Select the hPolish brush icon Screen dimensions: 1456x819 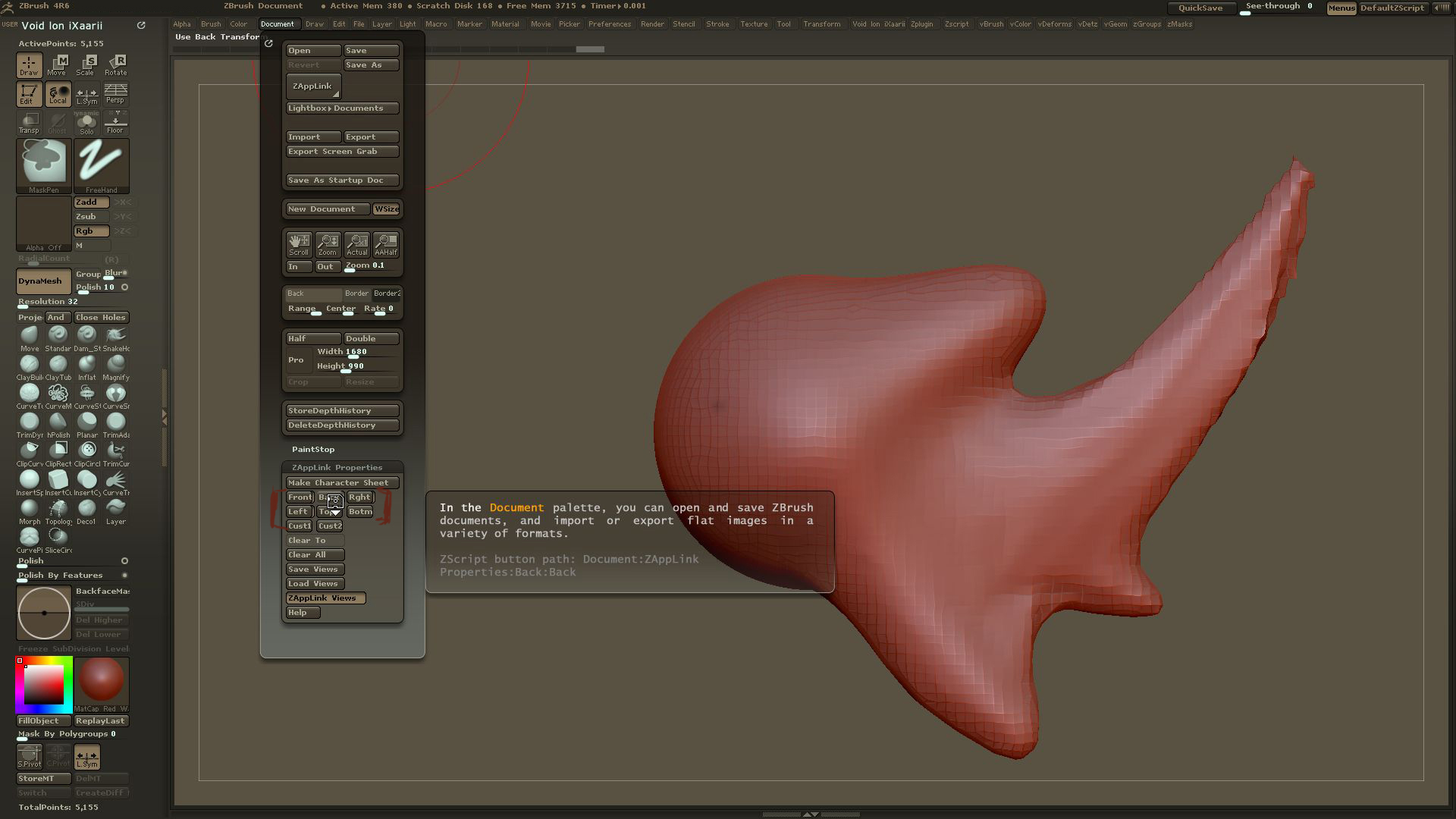point(58,425)
